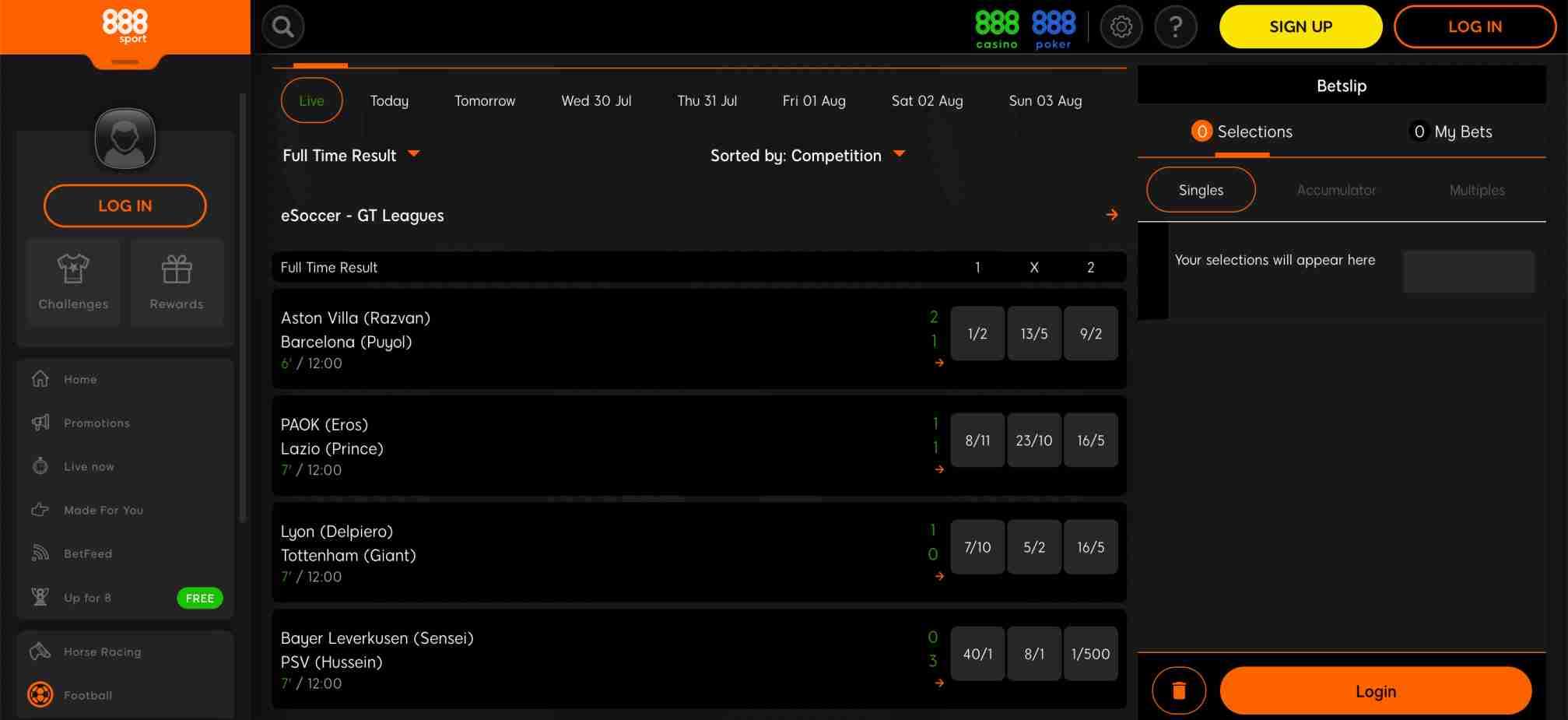
Task: Open eSoccer - GT Leagues heading
Action: pyautogui.click(x=362, y=216)
